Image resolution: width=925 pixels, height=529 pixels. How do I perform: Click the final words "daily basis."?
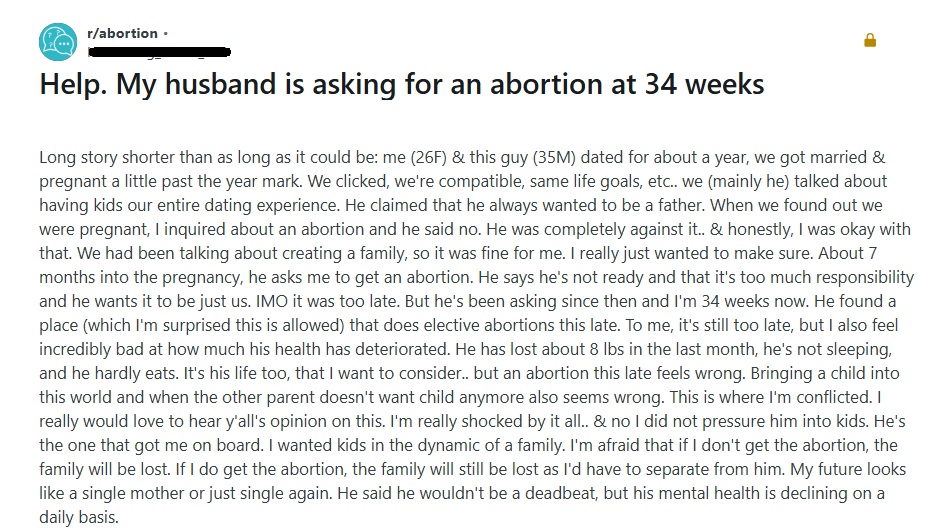click(x=79, y=517)
